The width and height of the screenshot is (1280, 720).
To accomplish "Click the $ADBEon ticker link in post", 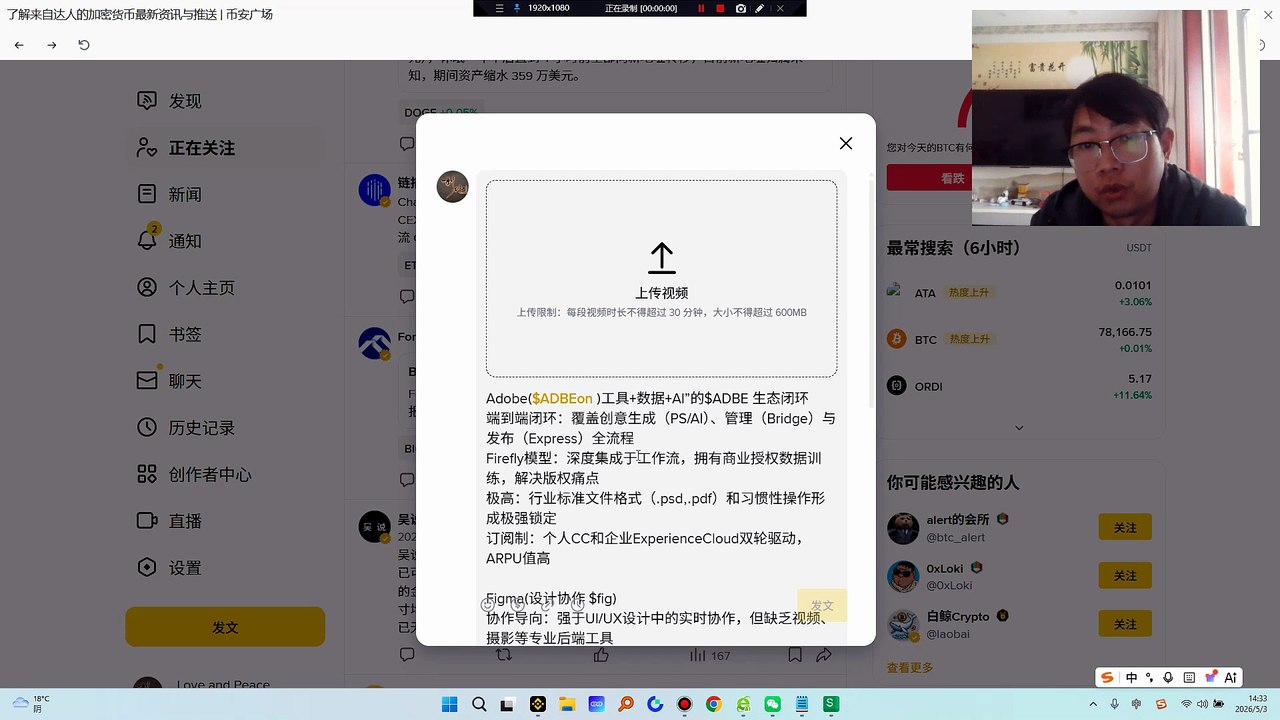I will pyautogui.click(x=562, y=399).
